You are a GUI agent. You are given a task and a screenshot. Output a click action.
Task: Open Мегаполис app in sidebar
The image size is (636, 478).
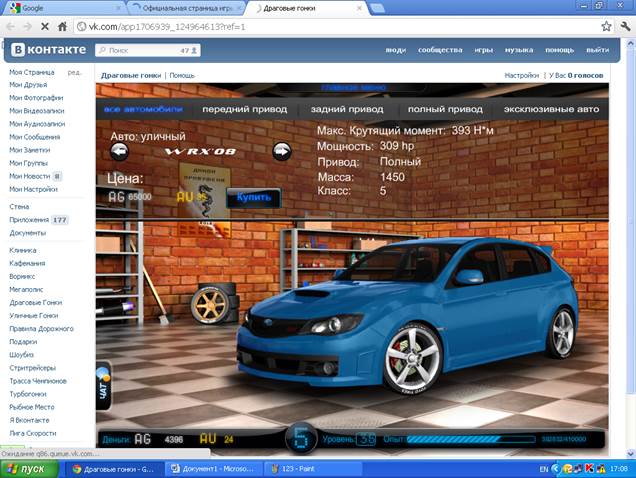26,289
